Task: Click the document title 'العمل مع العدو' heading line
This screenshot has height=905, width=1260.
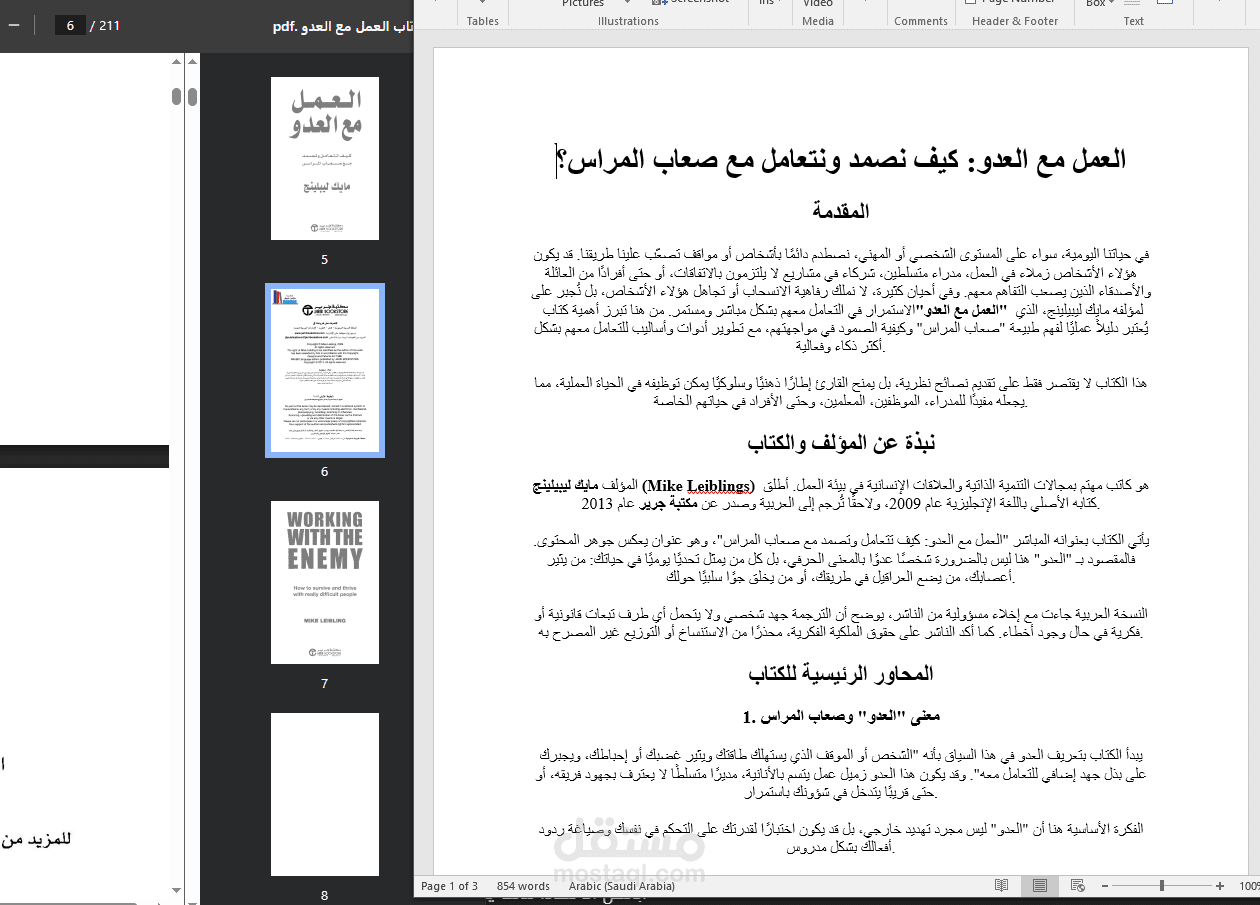Action: click(x=841, y=159)
